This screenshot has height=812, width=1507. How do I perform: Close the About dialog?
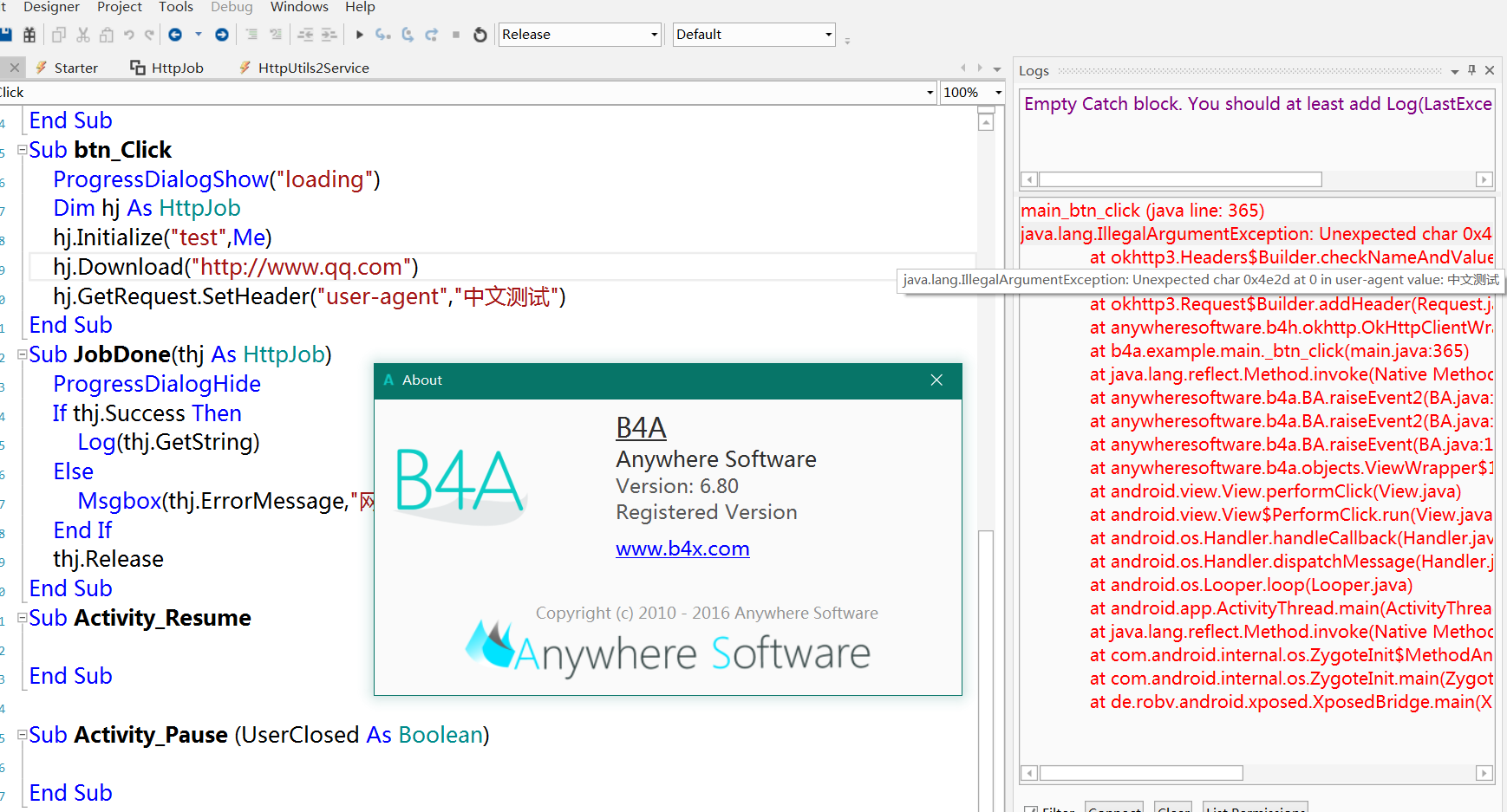point(936,380)
